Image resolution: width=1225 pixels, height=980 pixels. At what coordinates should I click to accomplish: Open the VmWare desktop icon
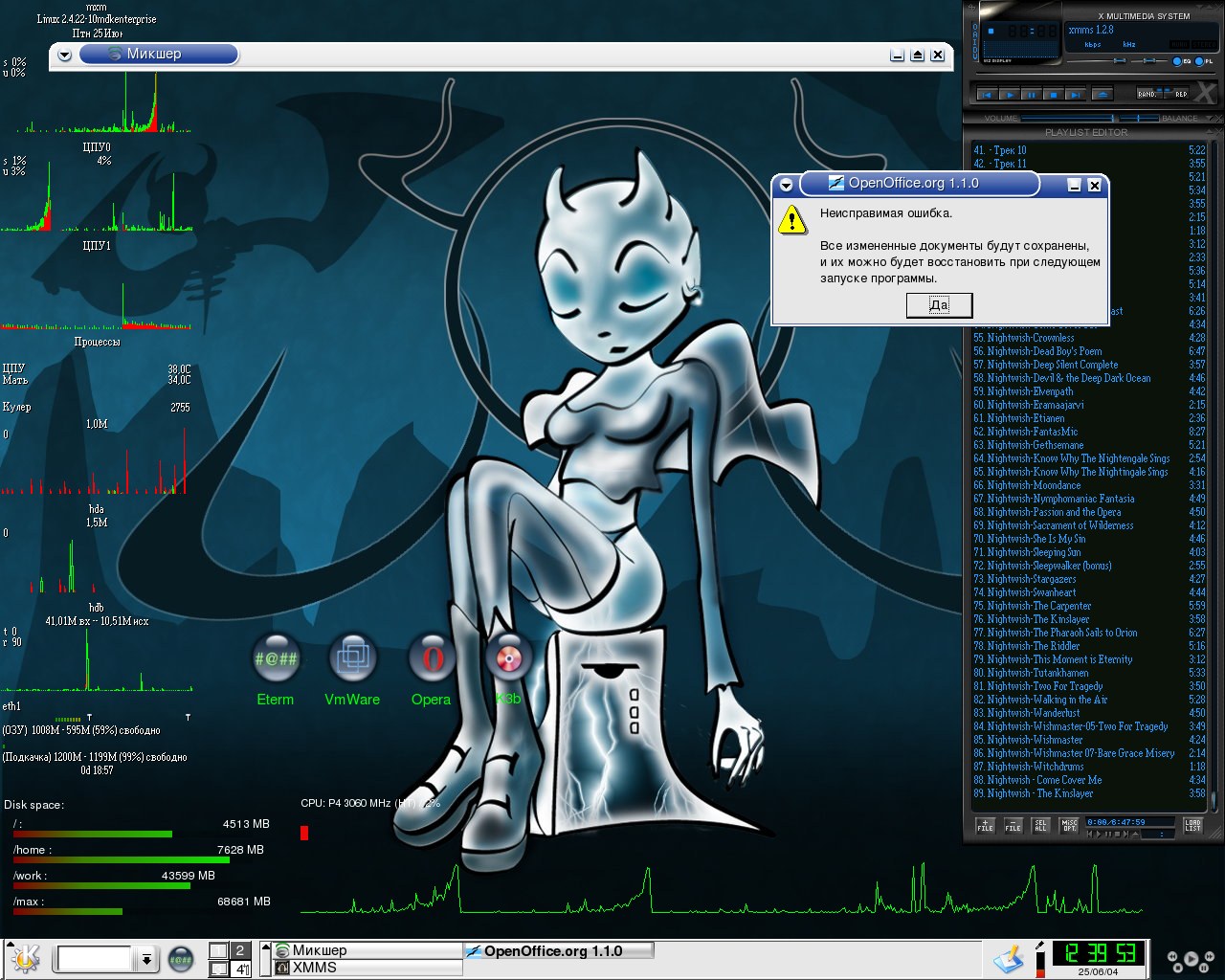353,658
